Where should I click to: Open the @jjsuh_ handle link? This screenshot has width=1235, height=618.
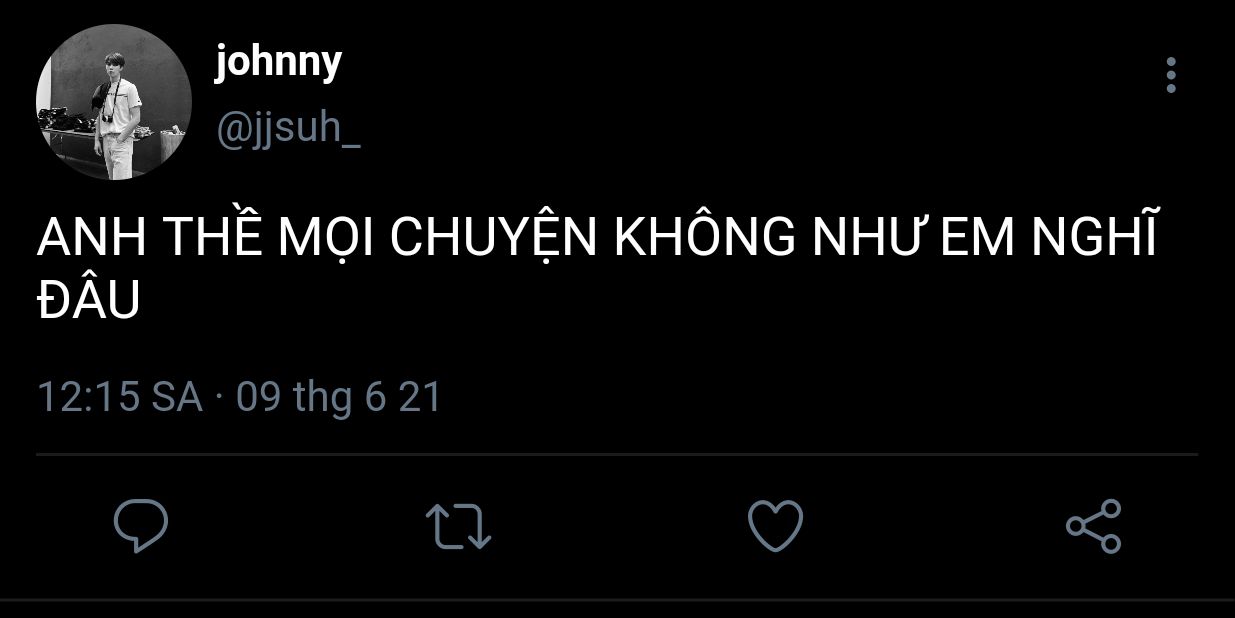click(x=288, y=129)
